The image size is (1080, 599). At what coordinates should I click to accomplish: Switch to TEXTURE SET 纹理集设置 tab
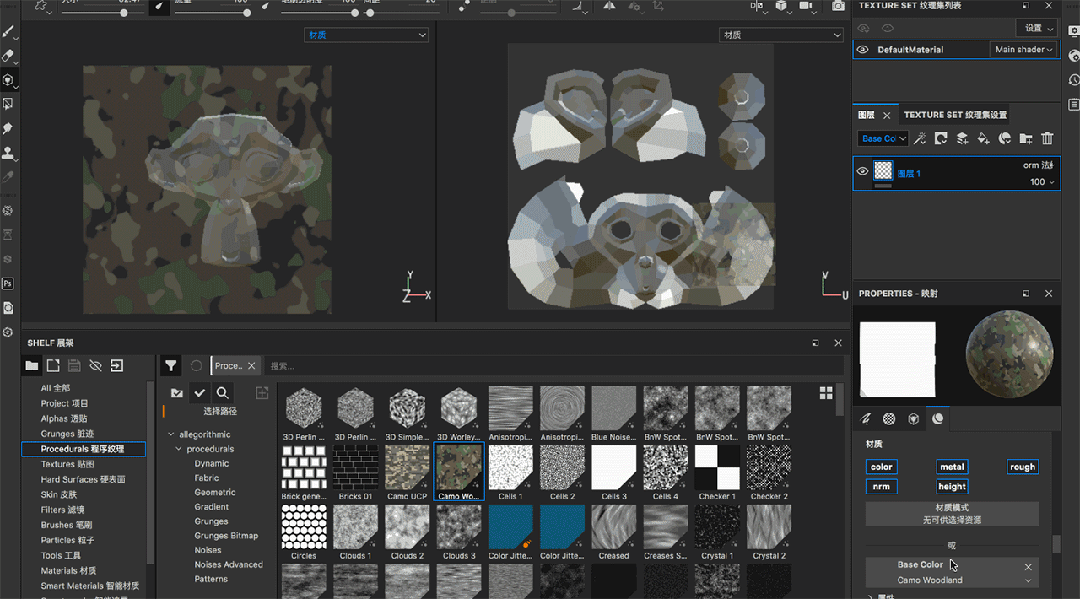955,115
